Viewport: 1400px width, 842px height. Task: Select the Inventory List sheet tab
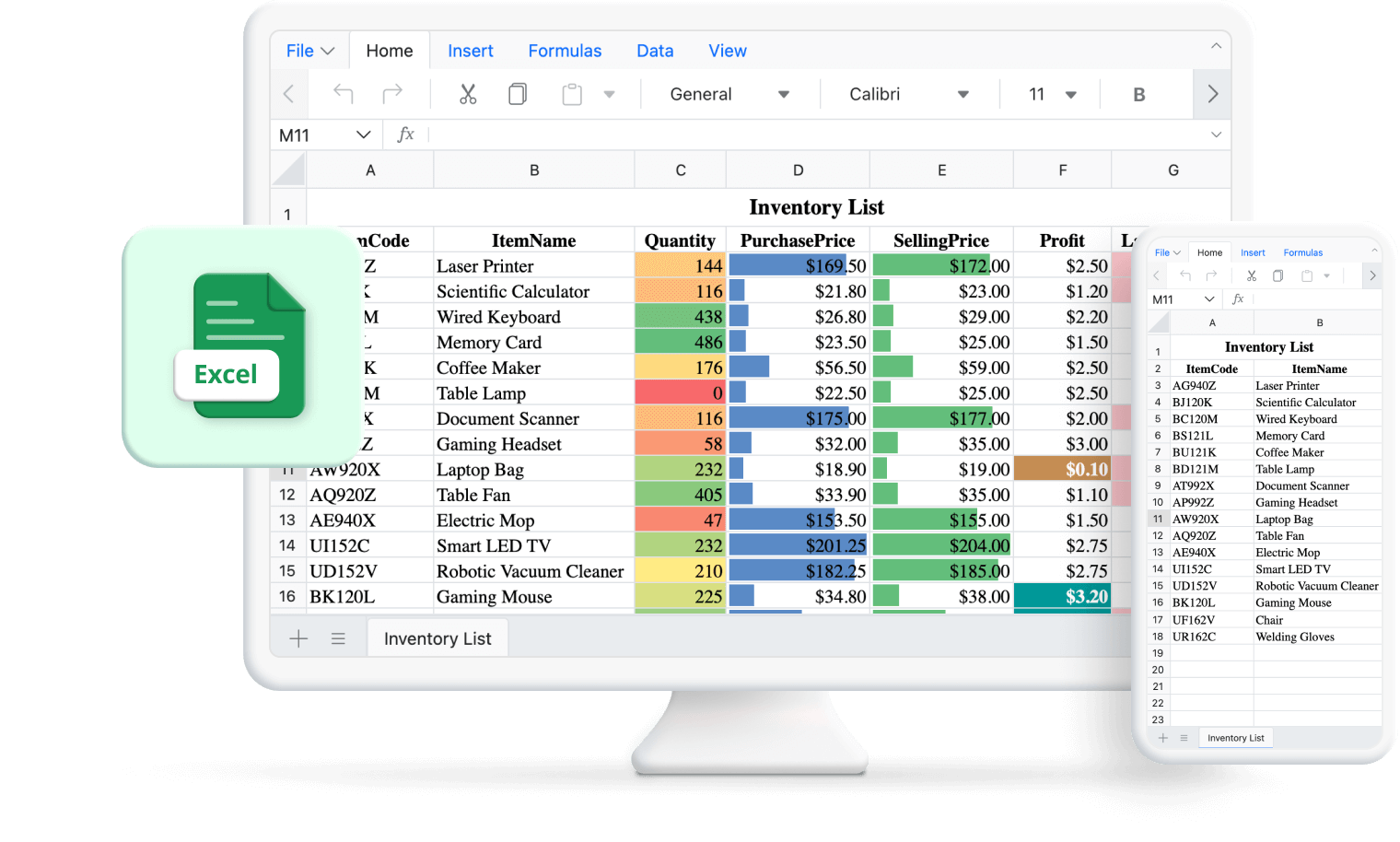point(437,637)
